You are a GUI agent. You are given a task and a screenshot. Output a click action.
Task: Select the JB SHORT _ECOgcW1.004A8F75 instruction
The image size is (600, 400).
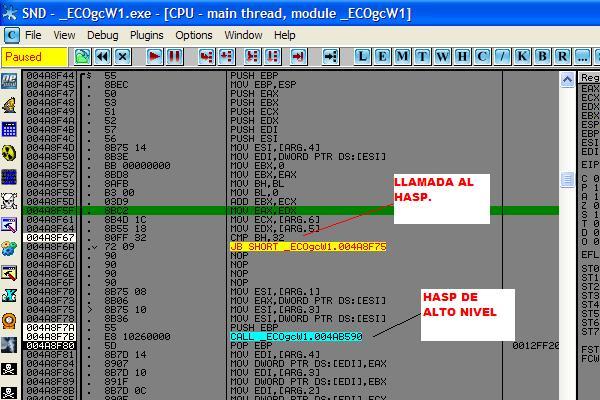[x=308, y=247]
